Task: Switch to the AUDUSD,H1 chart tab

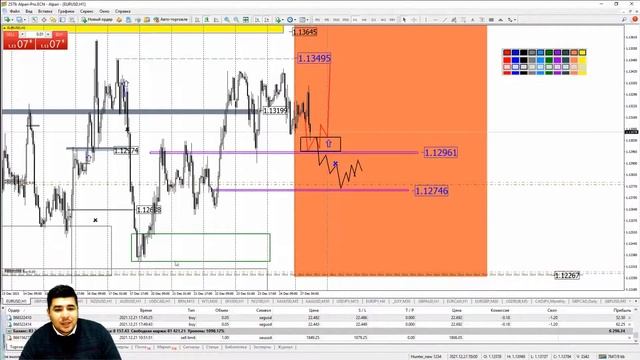Action: tap(130, 301)
